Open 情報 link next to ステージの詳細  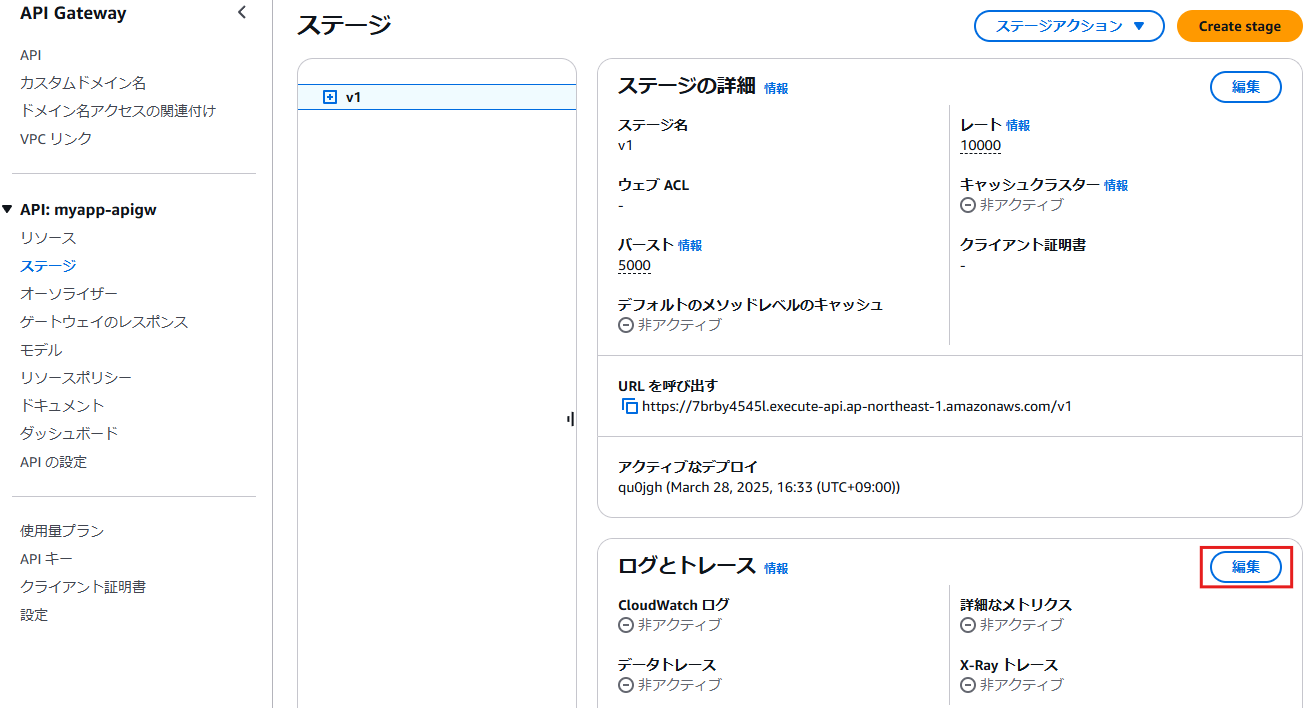[776, 88]
